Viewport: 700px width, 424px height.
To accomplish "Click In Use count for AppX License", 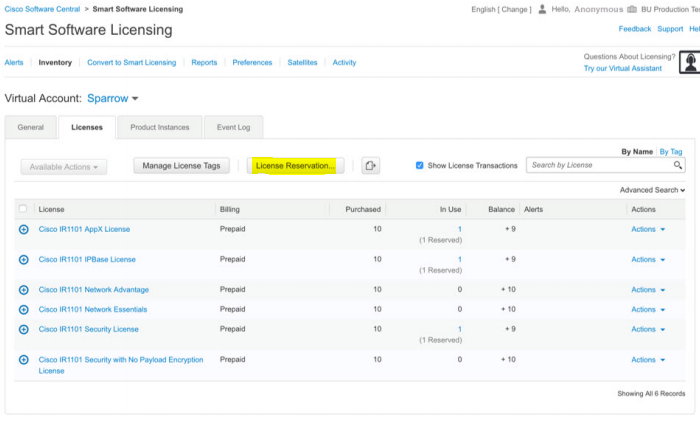I will pyautogui.click(x=459, y=229).
